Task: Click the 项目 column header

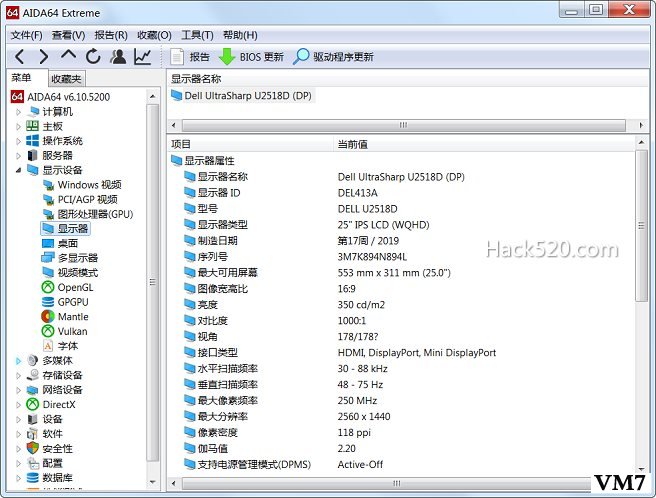Action: [250, 144]
